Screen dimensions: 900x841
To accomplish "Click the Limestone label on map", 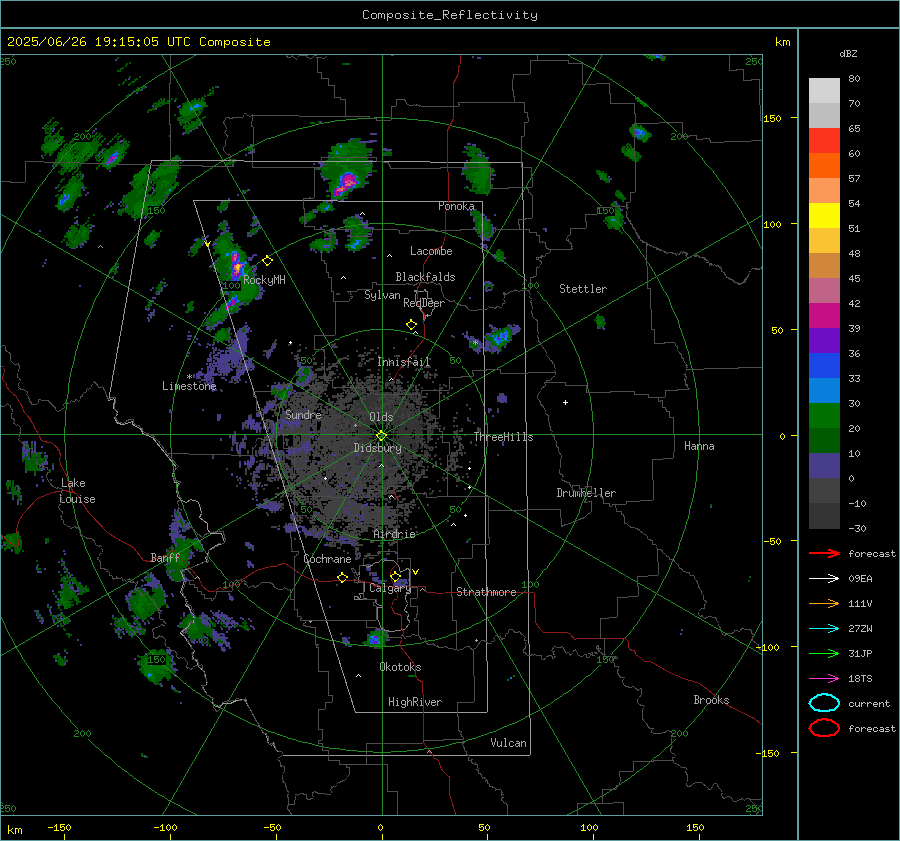I will click(x=189, y=386).
